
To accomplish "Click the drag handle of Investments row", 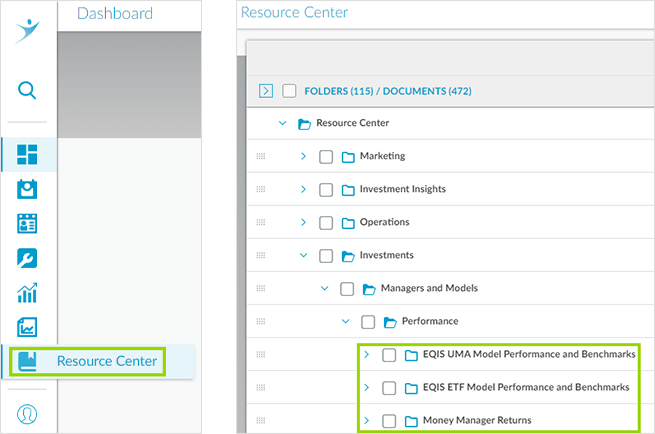I will tap(261, 255).
